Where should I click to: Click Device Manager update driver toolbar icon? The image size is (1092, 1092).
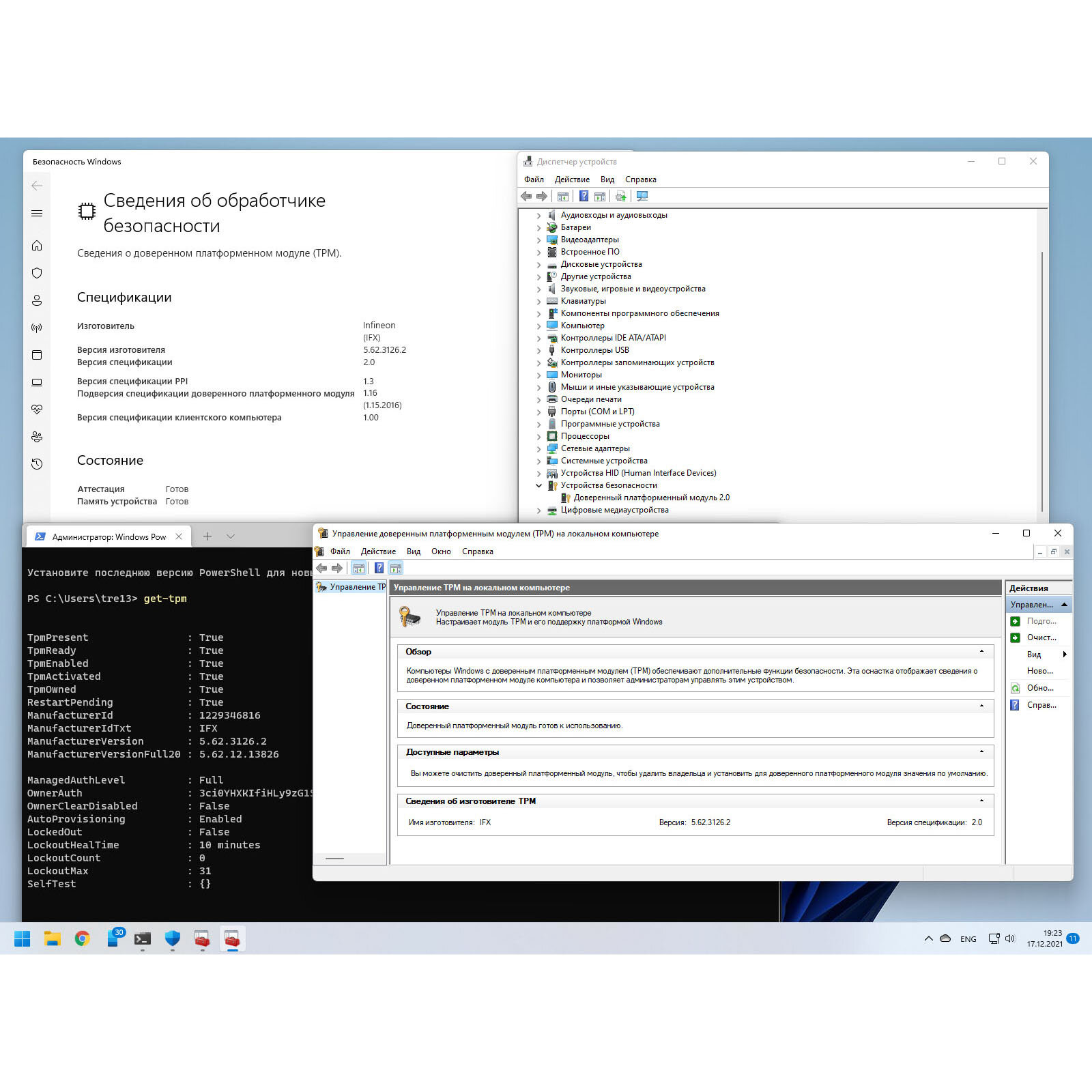620,197
